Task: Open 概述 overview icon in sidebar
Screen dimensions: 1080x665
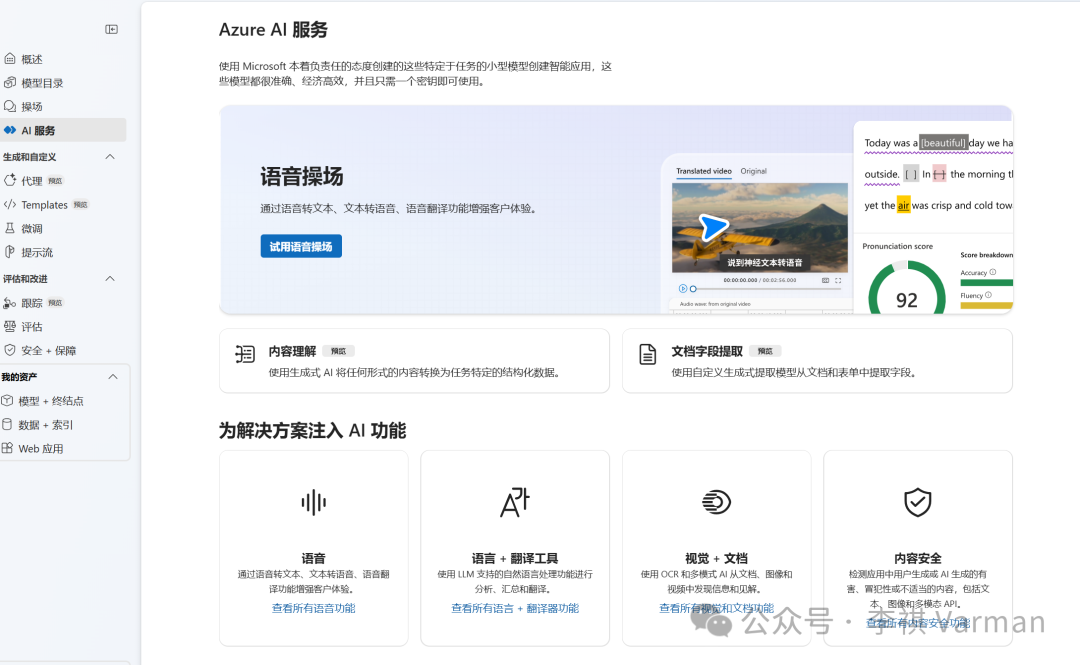Action: pyautogui.click(x=10, y=59)
